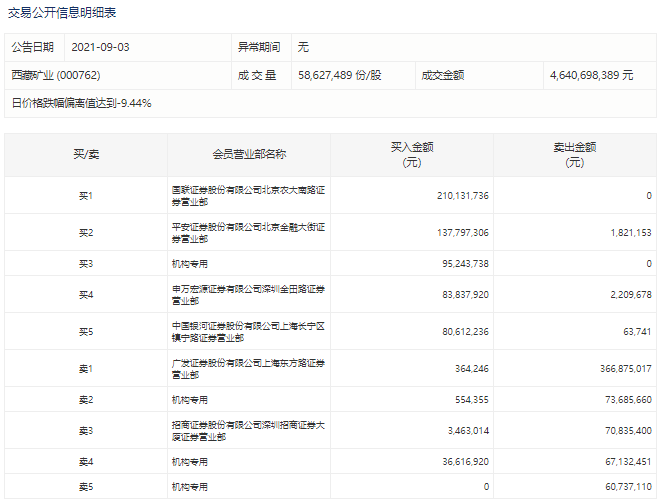This screenshot has height=499, width=662.
Task: Select buy amount 83,837,920
Action: click(x=465, y=295)
